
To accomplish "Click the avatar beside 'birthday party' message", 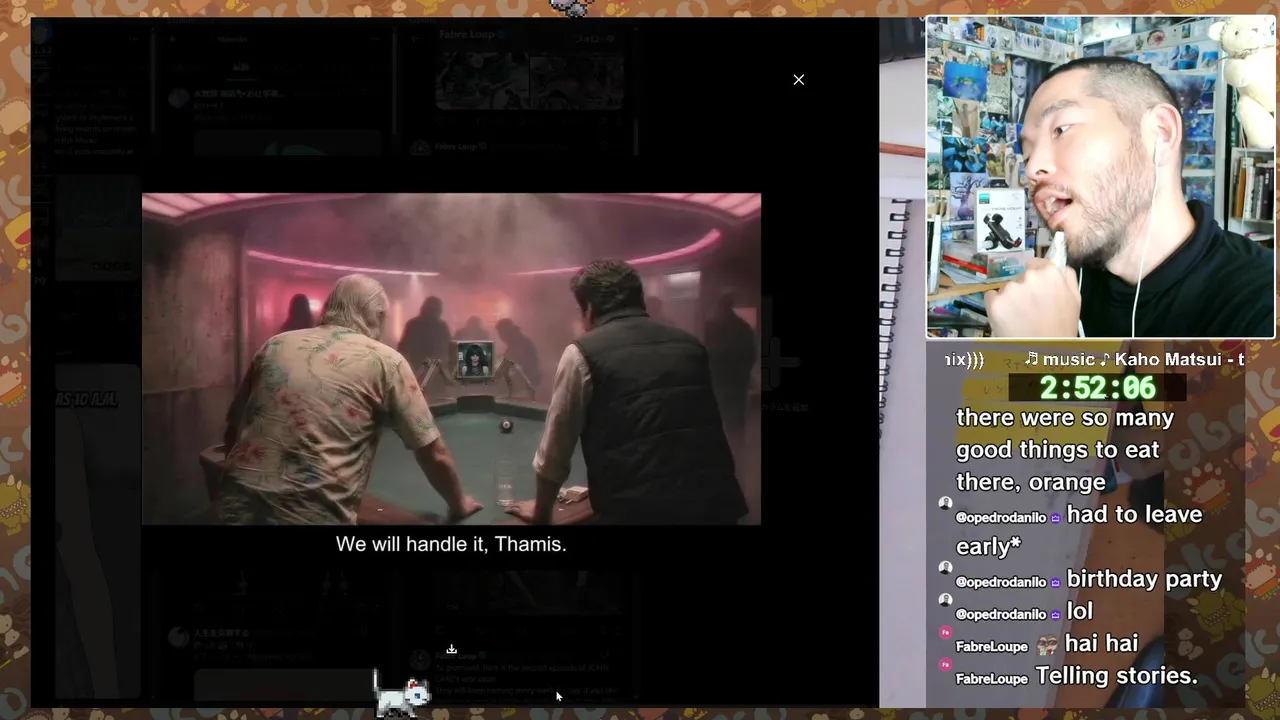I will pyautogui.click(x=945, y=567).
